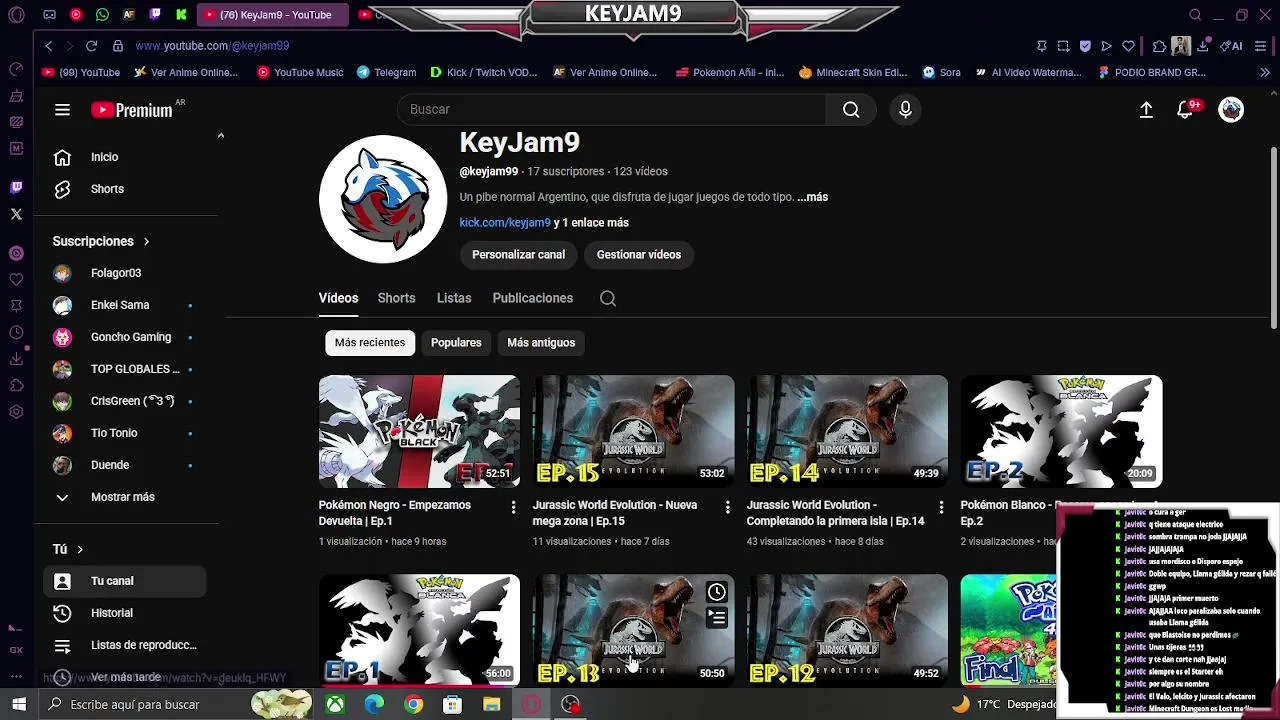Open Microsoft Edge from taskbar
The height and width of the screenshot is (720, 1280).
[x=374, y=705]
